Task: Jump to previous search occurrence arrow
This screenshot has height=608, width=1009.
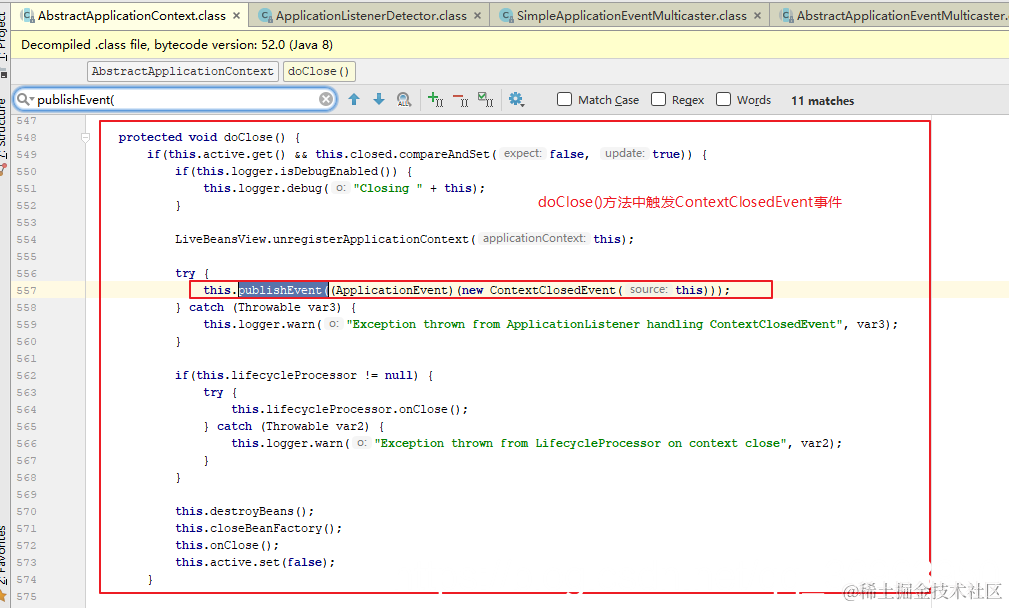Action: click(x=354, y=99)
